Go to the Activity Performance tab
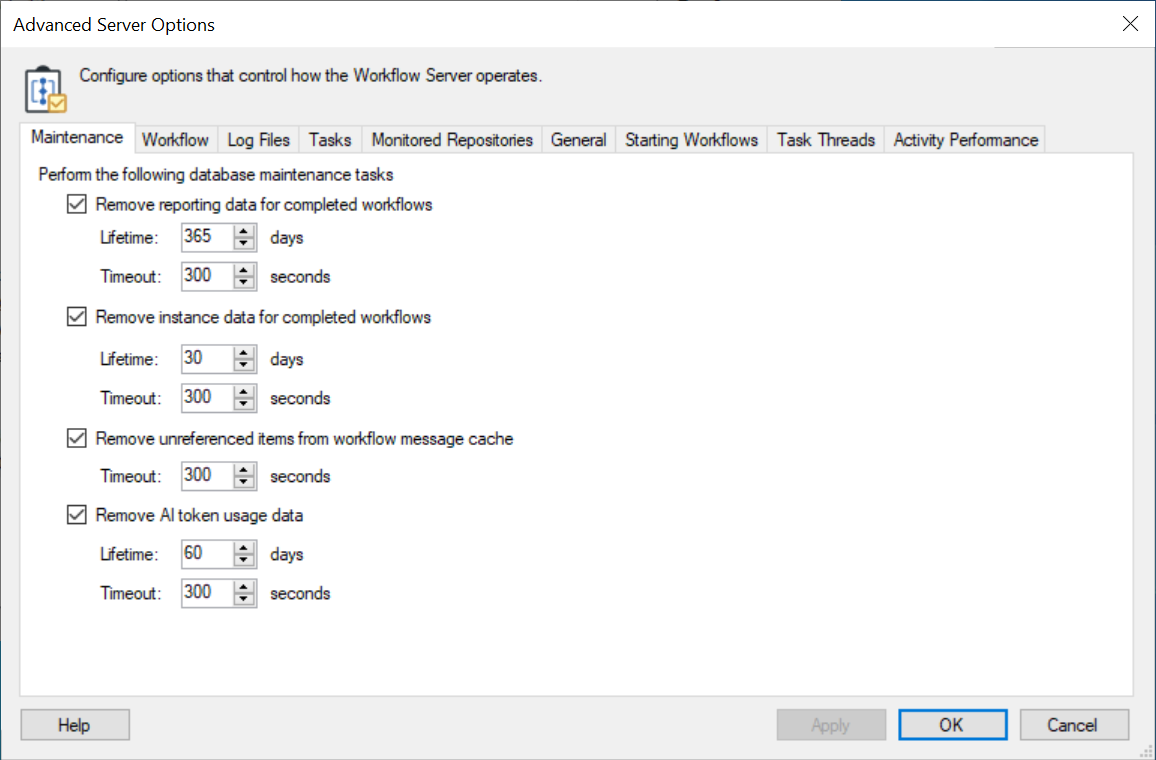1156x760 pixels. coord(965,140)
